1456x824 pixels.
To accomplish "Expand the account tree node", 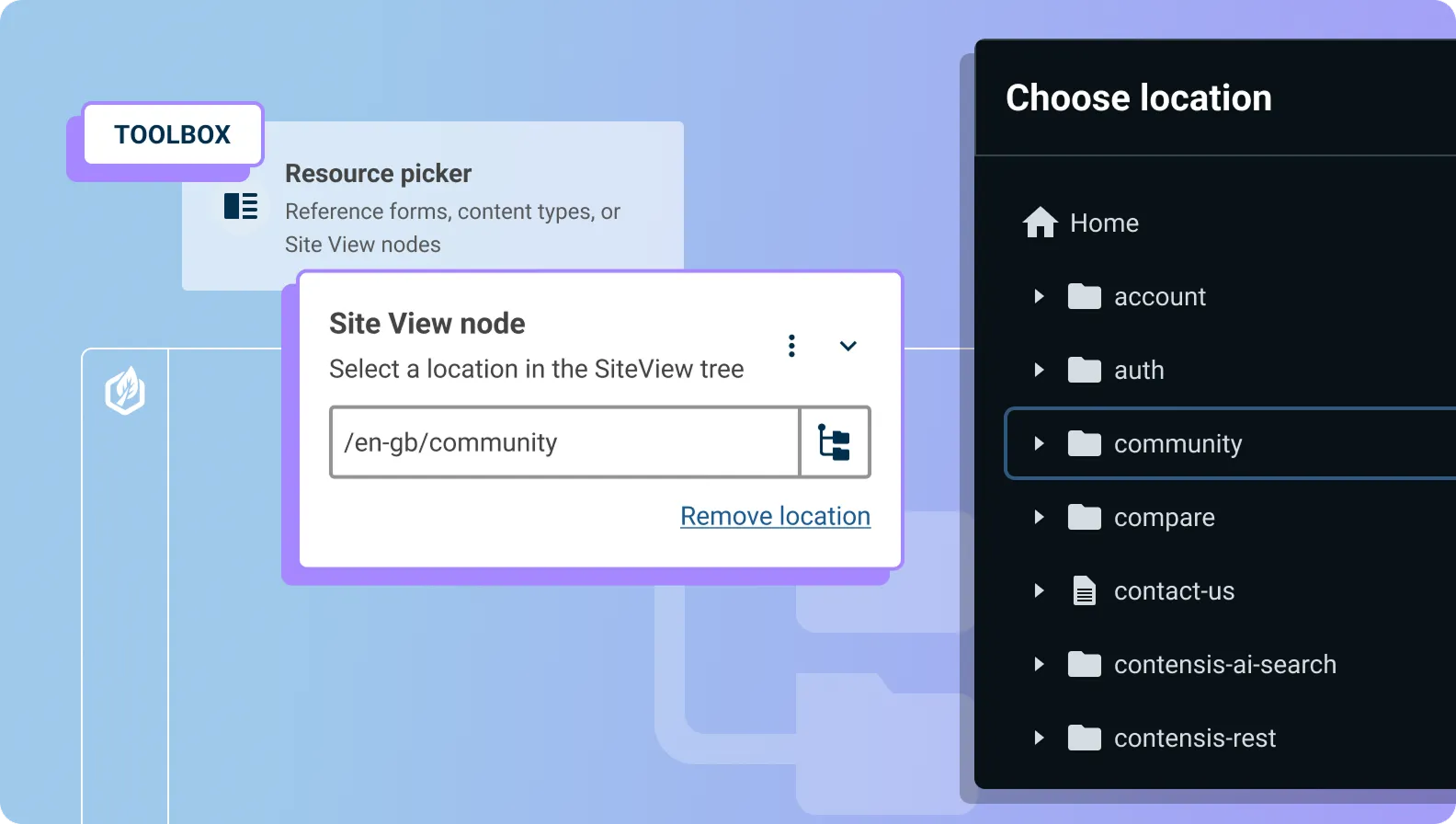I will [x=1039, y=296].
